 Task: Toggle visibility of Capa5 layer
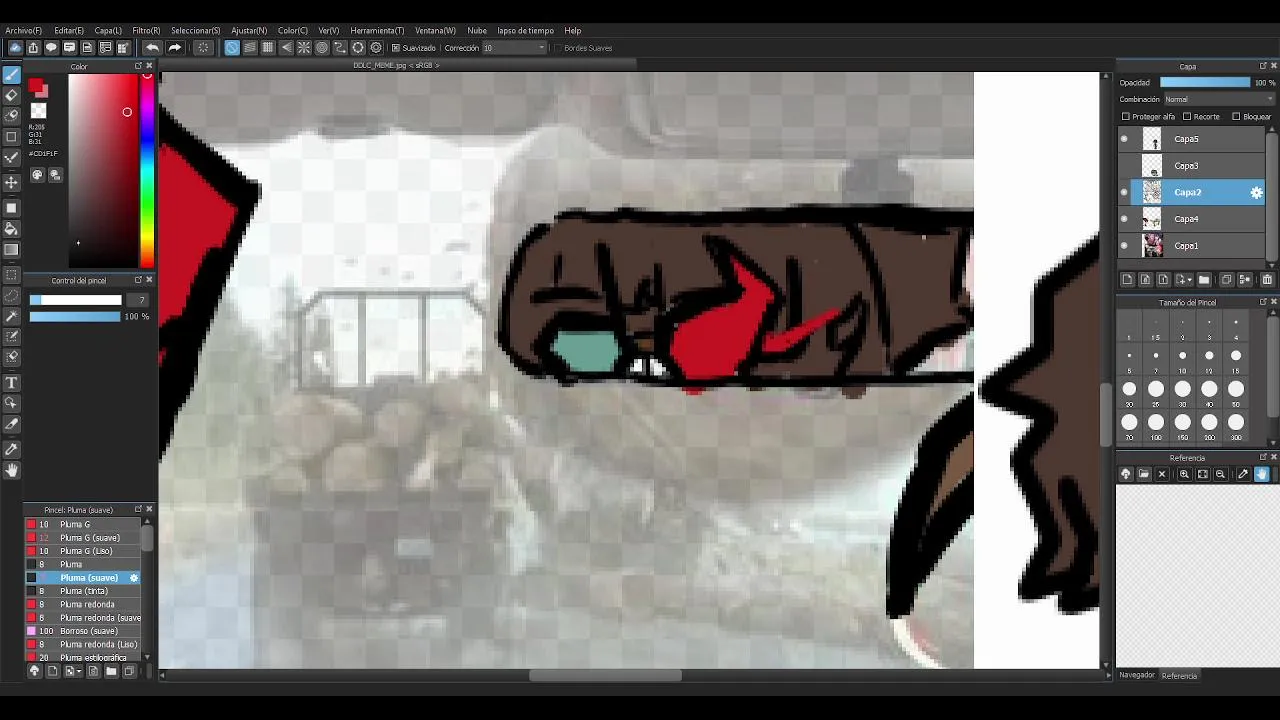click(1124, 139)
